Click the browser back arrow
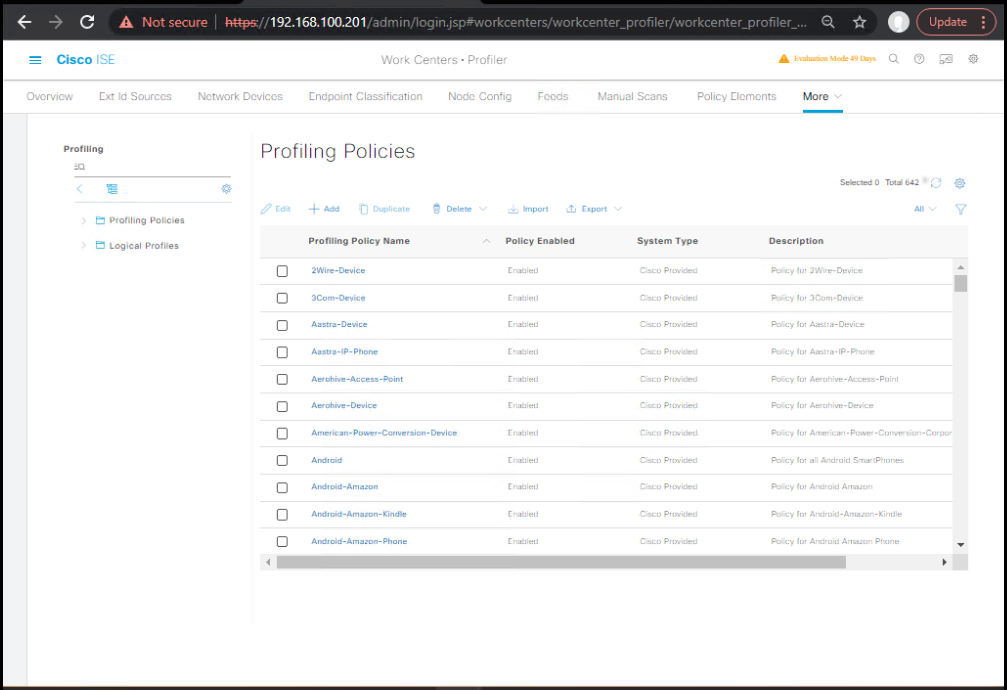This screenshot has height=690, width=1007. [x=24, y=22]
